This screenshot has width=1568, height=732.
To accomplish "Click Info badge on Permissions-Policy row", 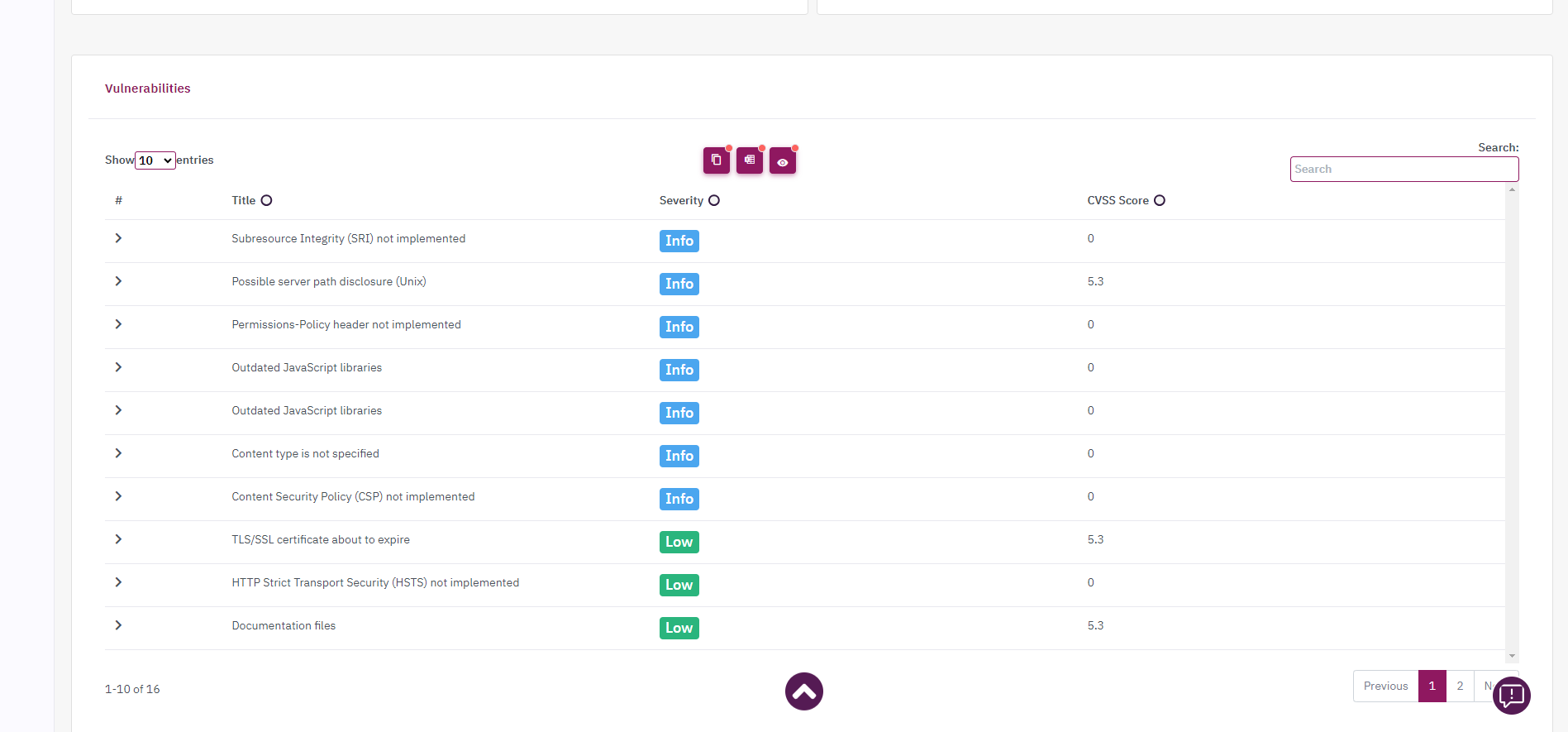I will click(x=679, y=327).
